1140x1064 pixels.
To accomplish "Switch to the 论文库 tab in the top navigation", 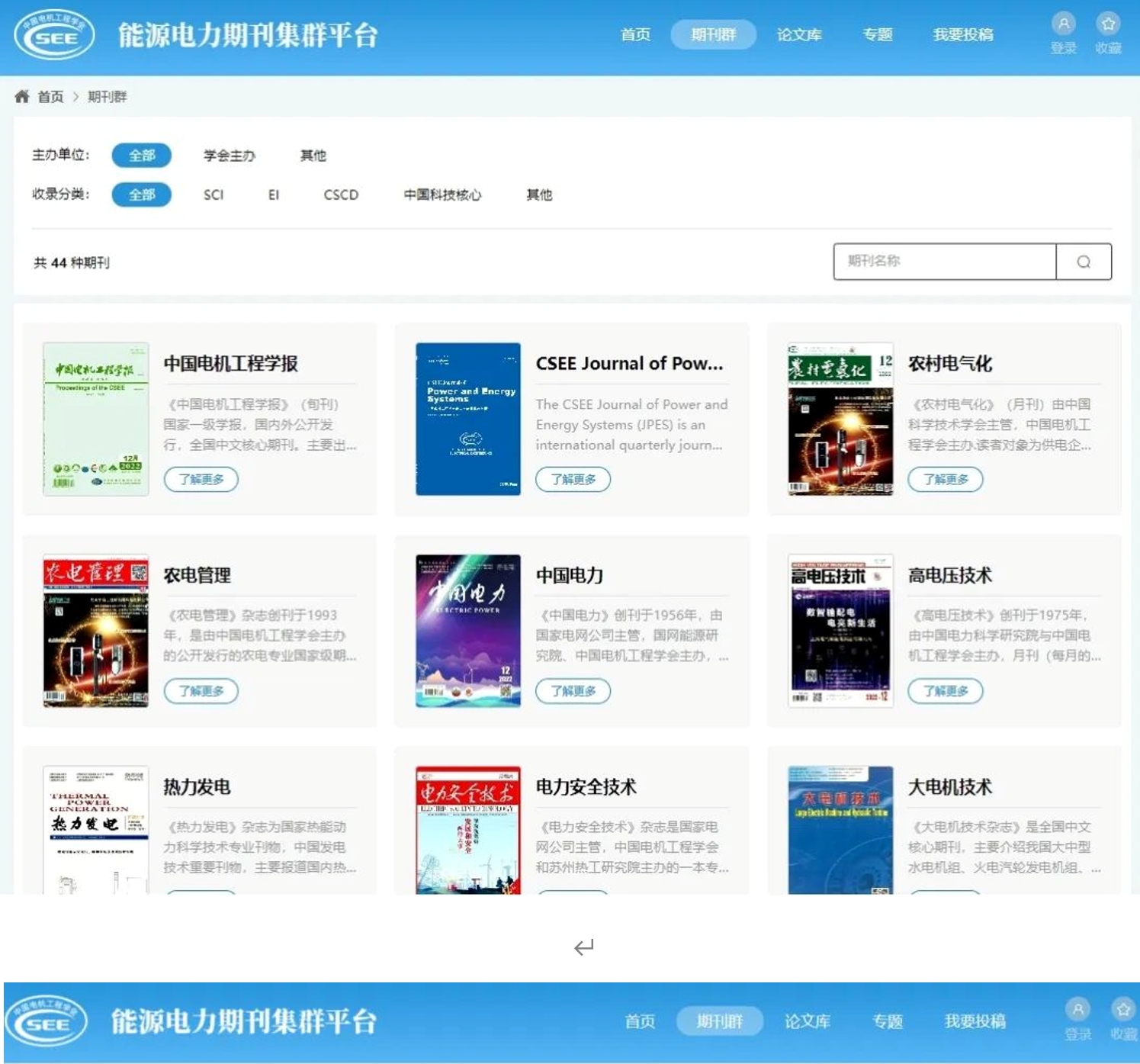I will click(x=799, y=35).
